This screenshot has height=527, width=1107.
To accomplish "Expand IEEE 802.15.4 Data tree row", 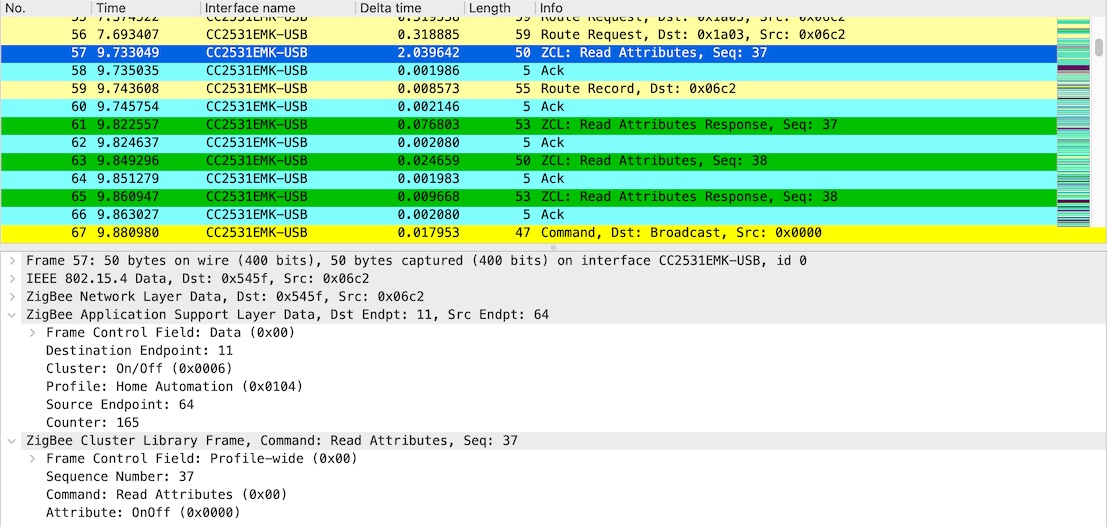I will tap(13, 278).
